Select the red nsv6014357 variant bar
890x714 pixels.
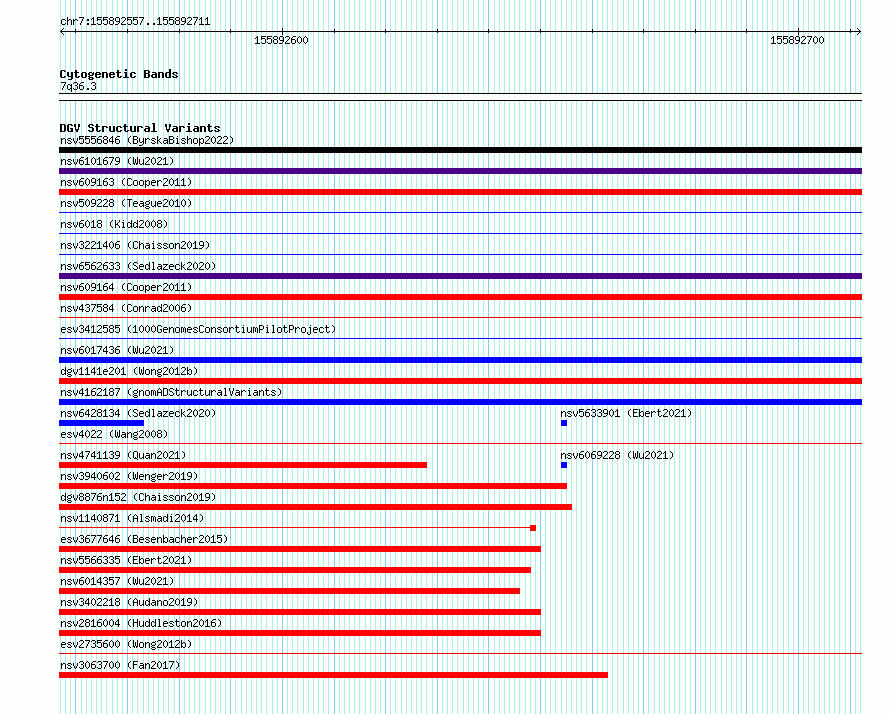point(289,591)
